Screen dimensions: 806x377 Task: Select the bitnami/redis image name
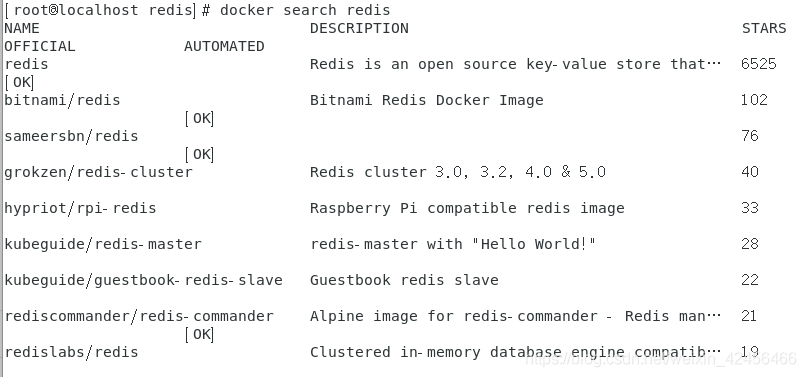[x=62, y=100]
